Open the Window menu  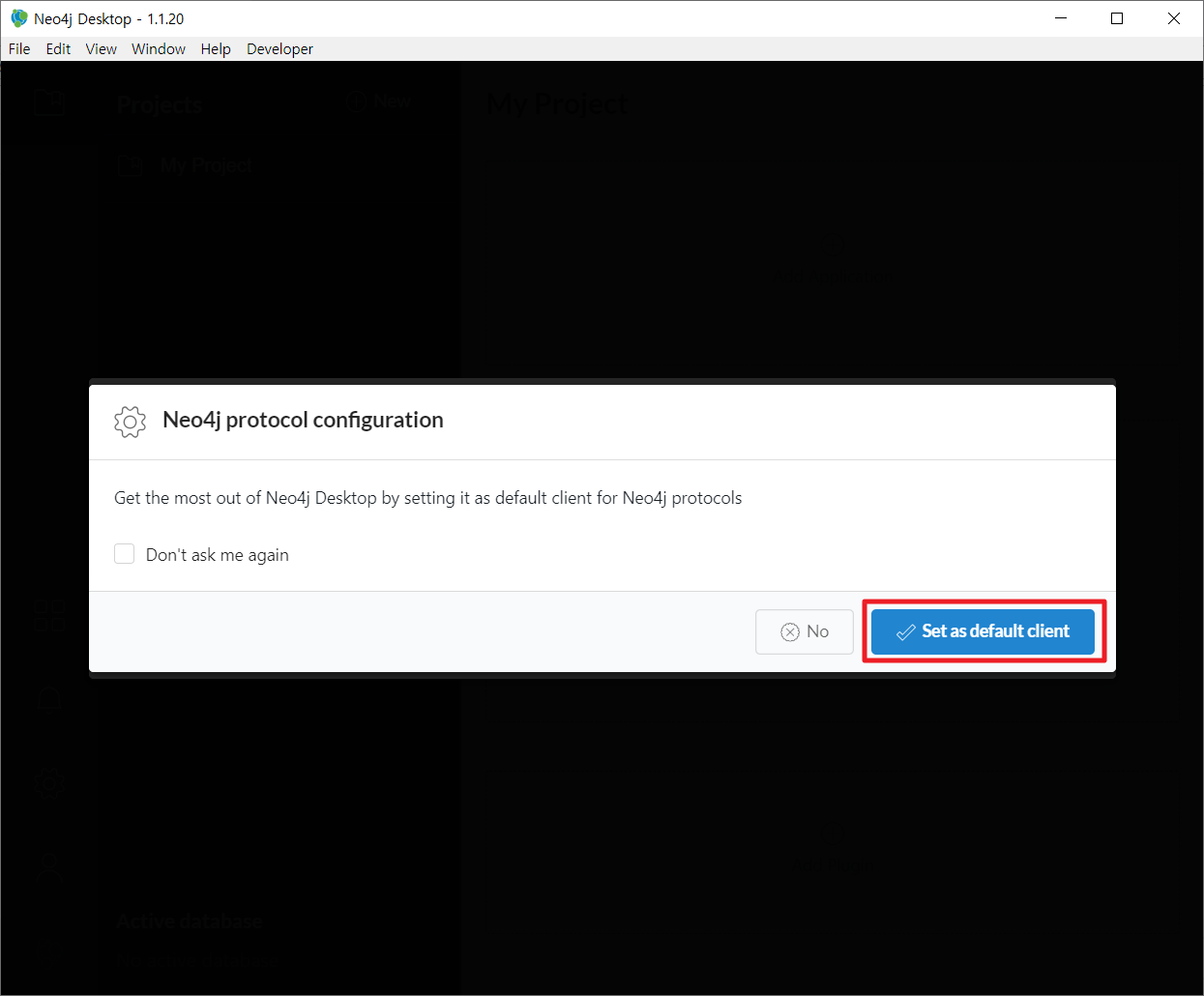159,49
